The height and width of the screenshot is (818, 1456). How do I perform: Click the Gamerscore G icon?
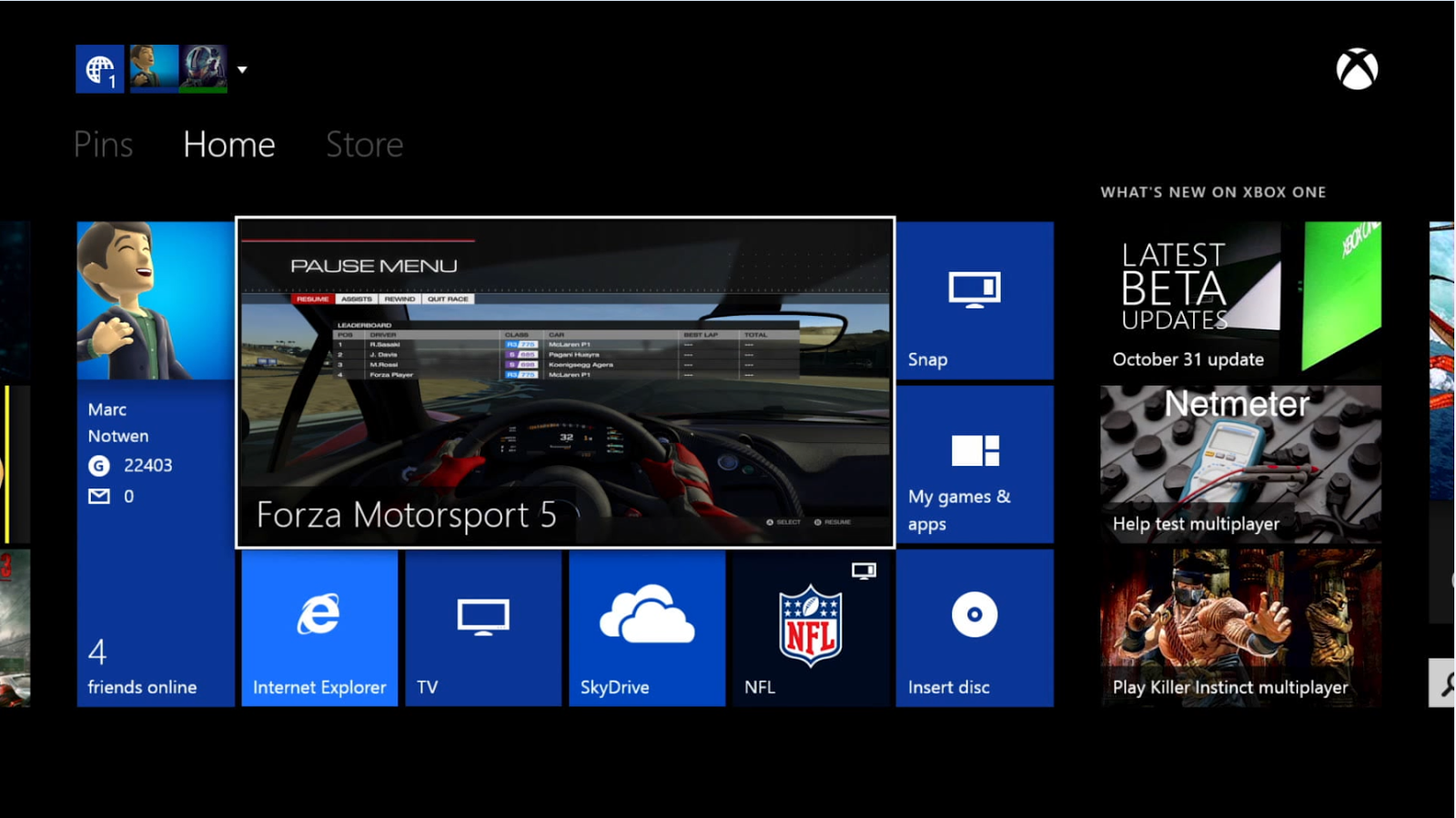pos(98,466)
